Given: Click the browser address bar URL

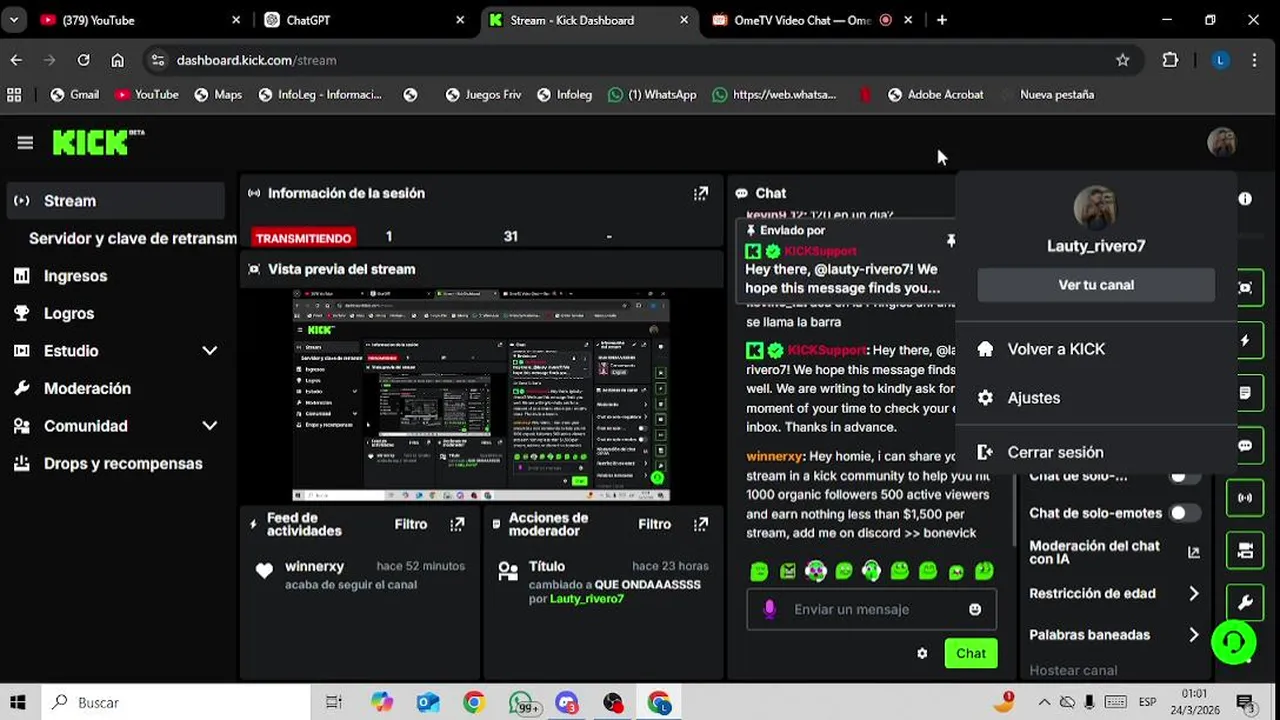Looking at the screenshot, I should point(256,60).
